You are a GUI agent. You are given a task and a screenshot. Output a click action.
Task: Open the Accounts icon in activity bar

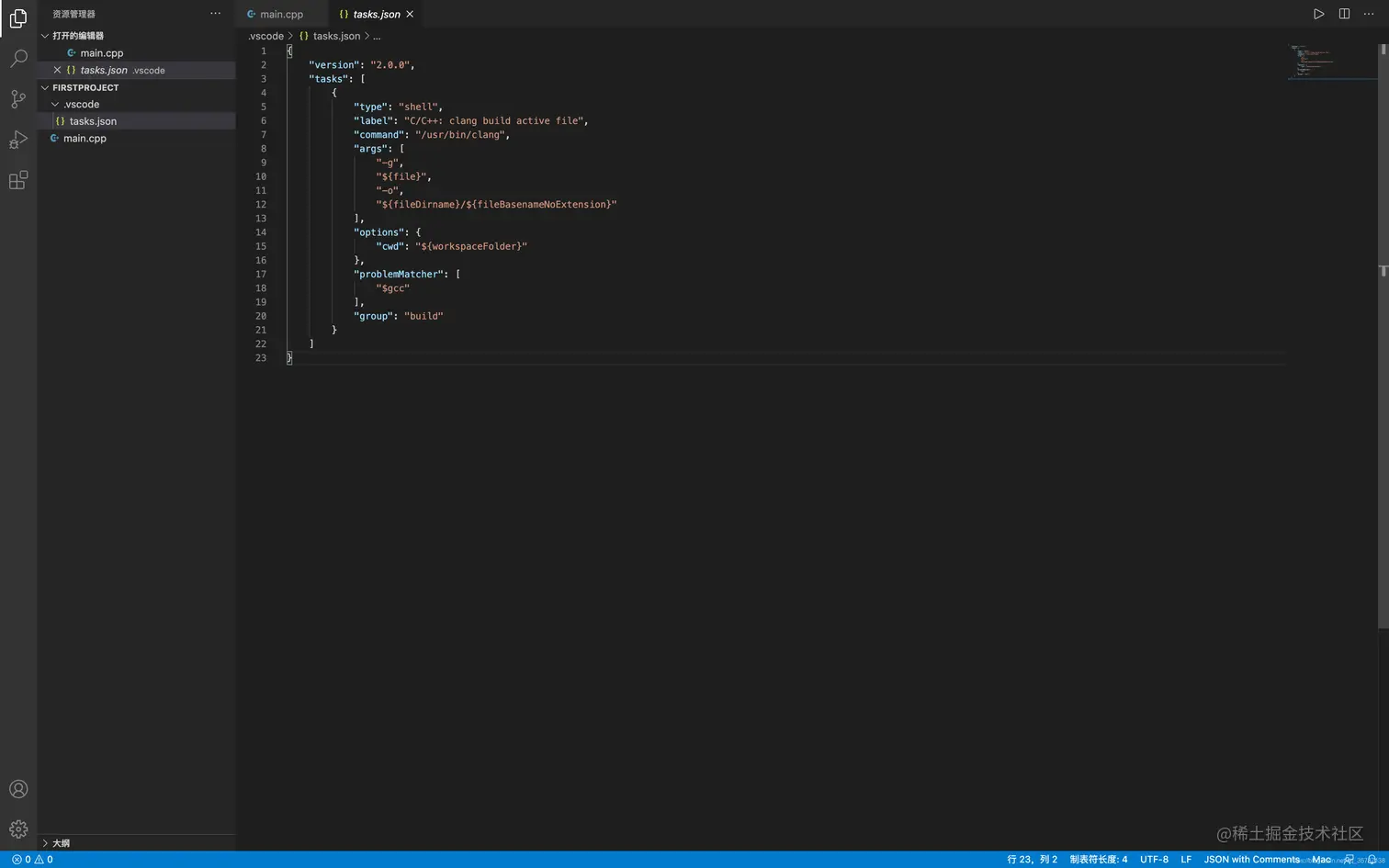18,788
